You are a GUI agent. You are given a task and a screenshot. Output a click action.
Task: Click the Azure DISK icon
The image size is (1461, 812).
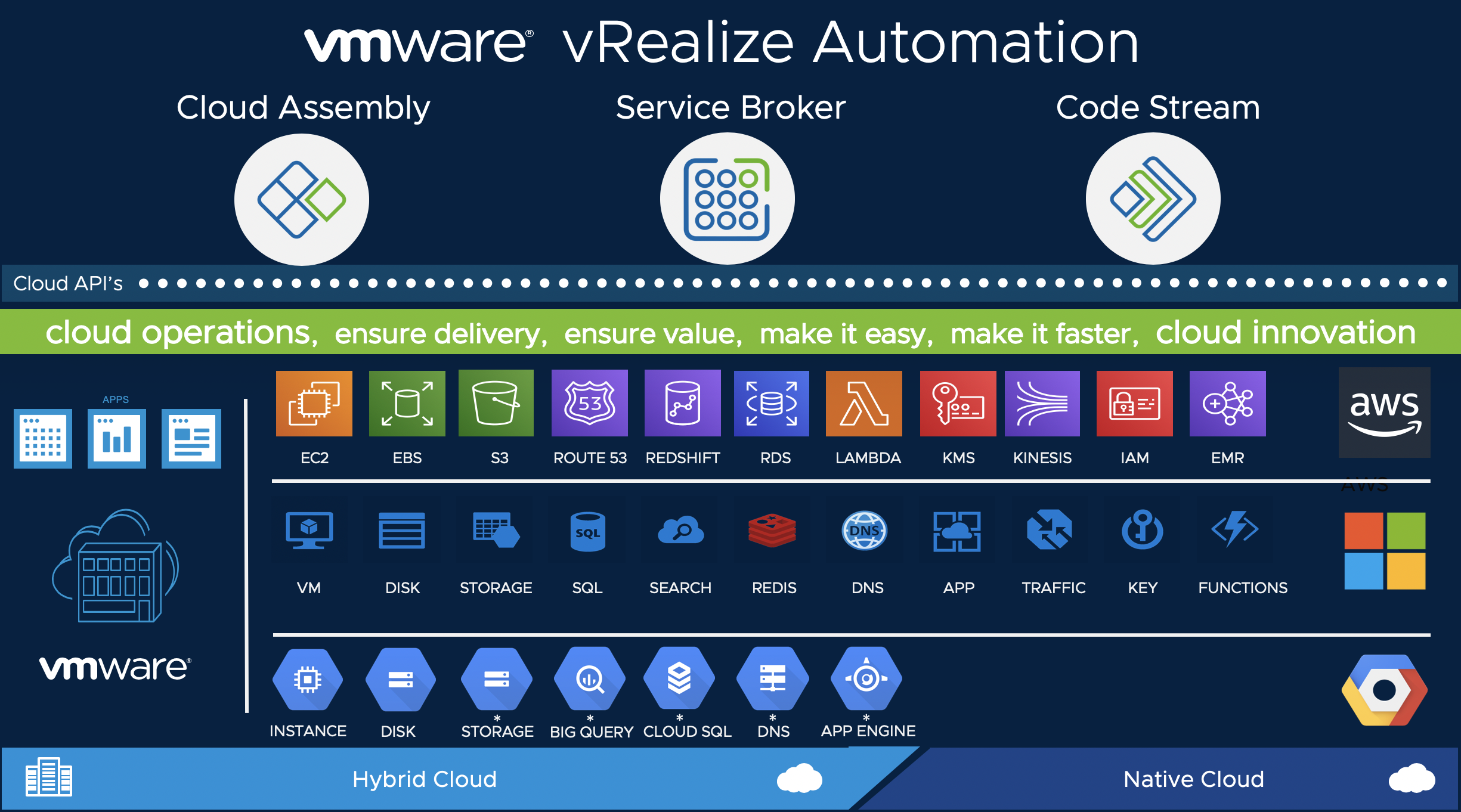coord(402,530)
